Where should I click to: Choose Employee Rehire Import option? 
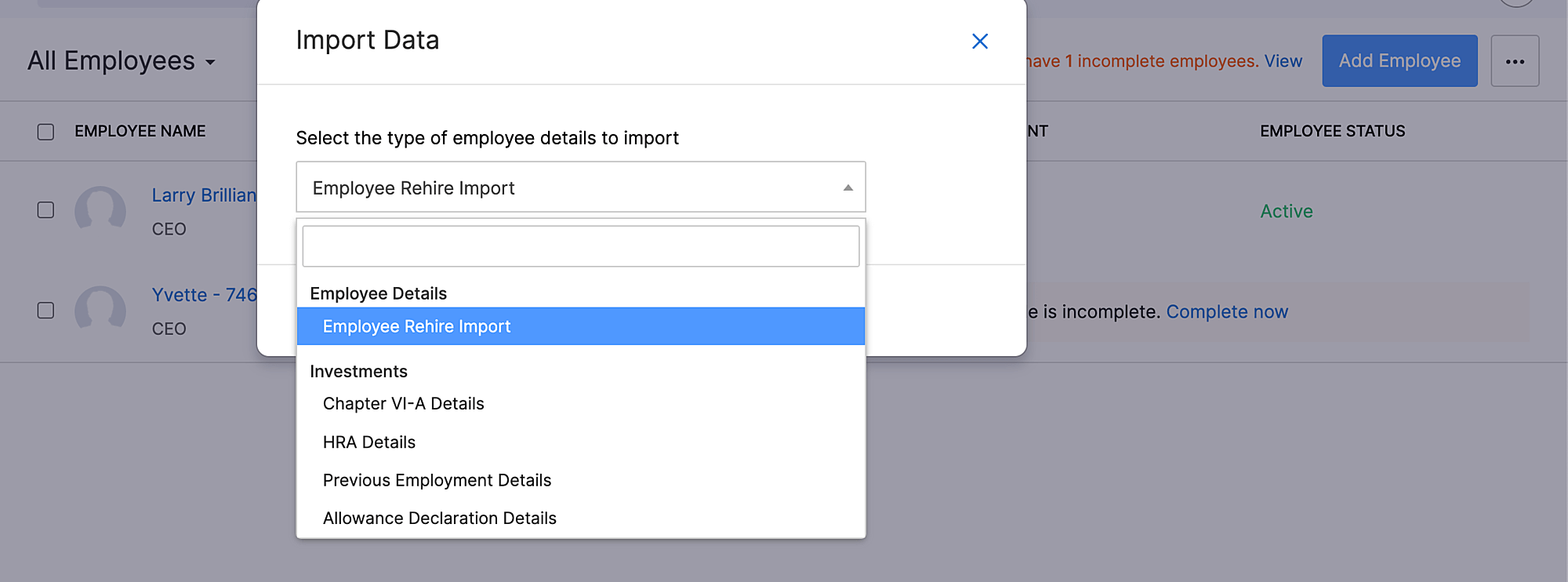[x=580, y=326]
